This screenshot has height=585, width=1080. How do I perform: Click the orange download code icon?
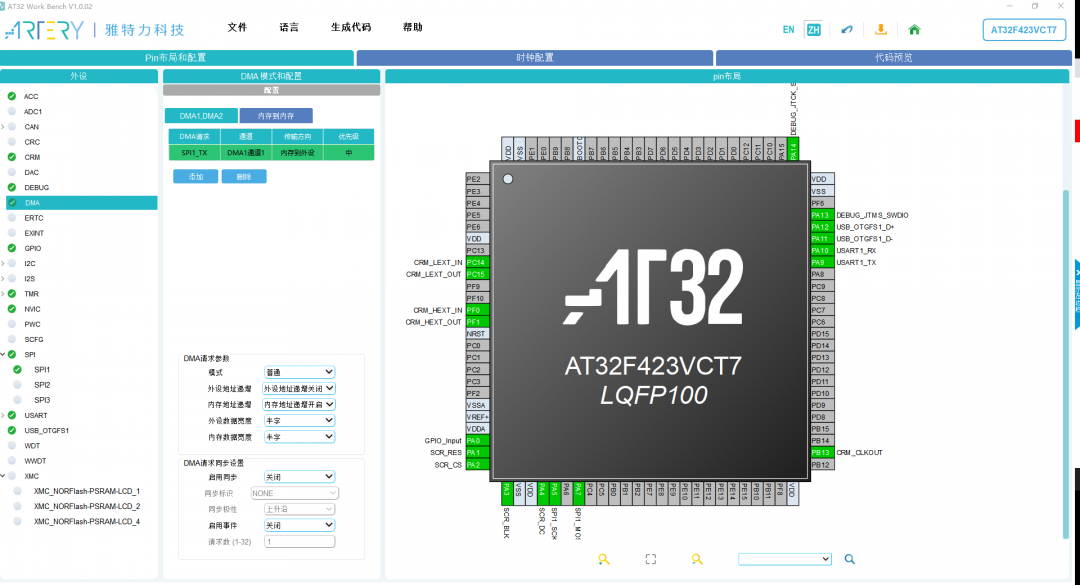tap(882, 30)
